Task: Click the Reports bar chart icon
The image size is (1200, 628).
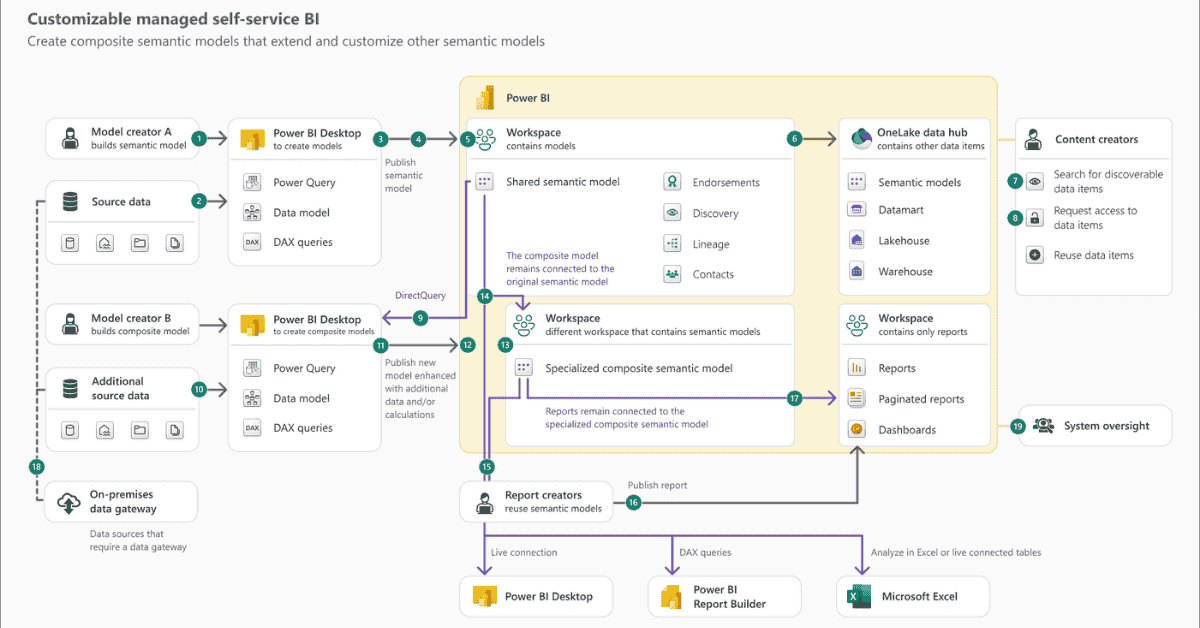Action: point(856,368)
